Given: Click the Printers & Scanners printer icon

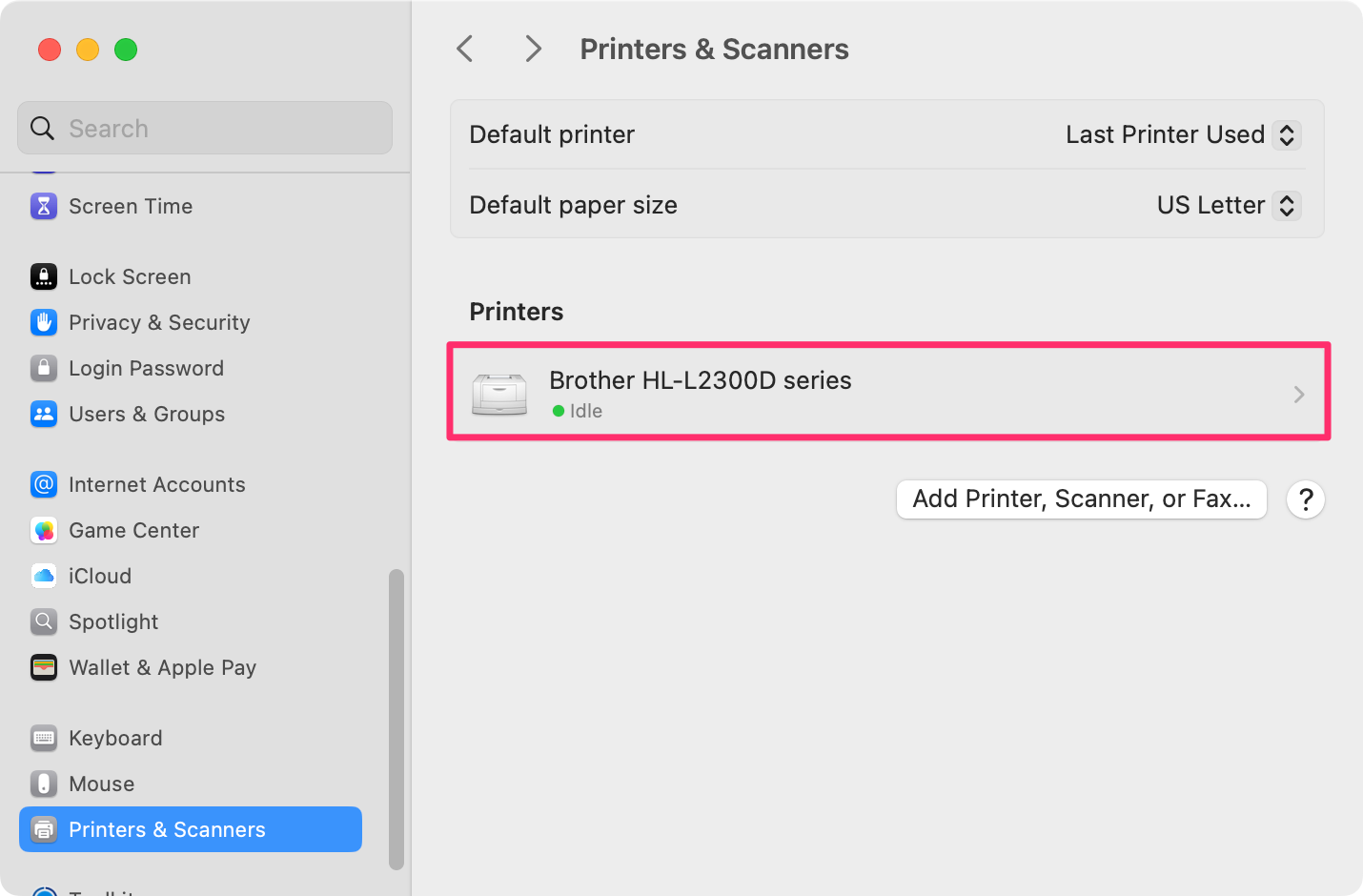Looking at the screenshot, I should pos(44,829).
